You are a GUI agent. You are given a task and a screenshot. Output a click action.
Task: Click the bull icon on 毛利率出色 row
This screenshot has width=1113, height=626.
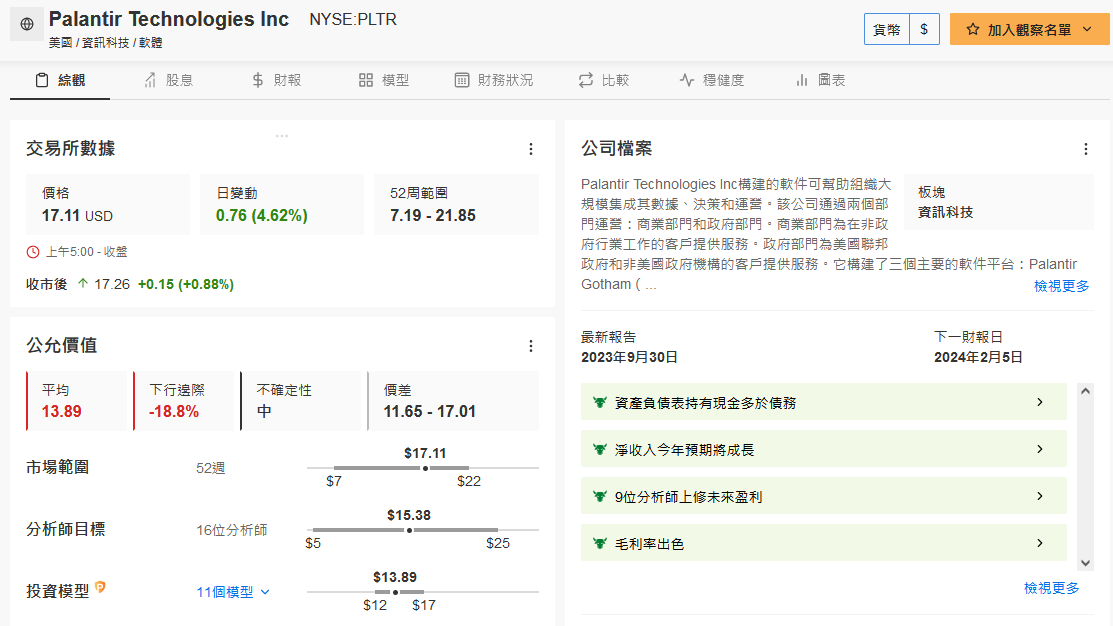(600, 543)
